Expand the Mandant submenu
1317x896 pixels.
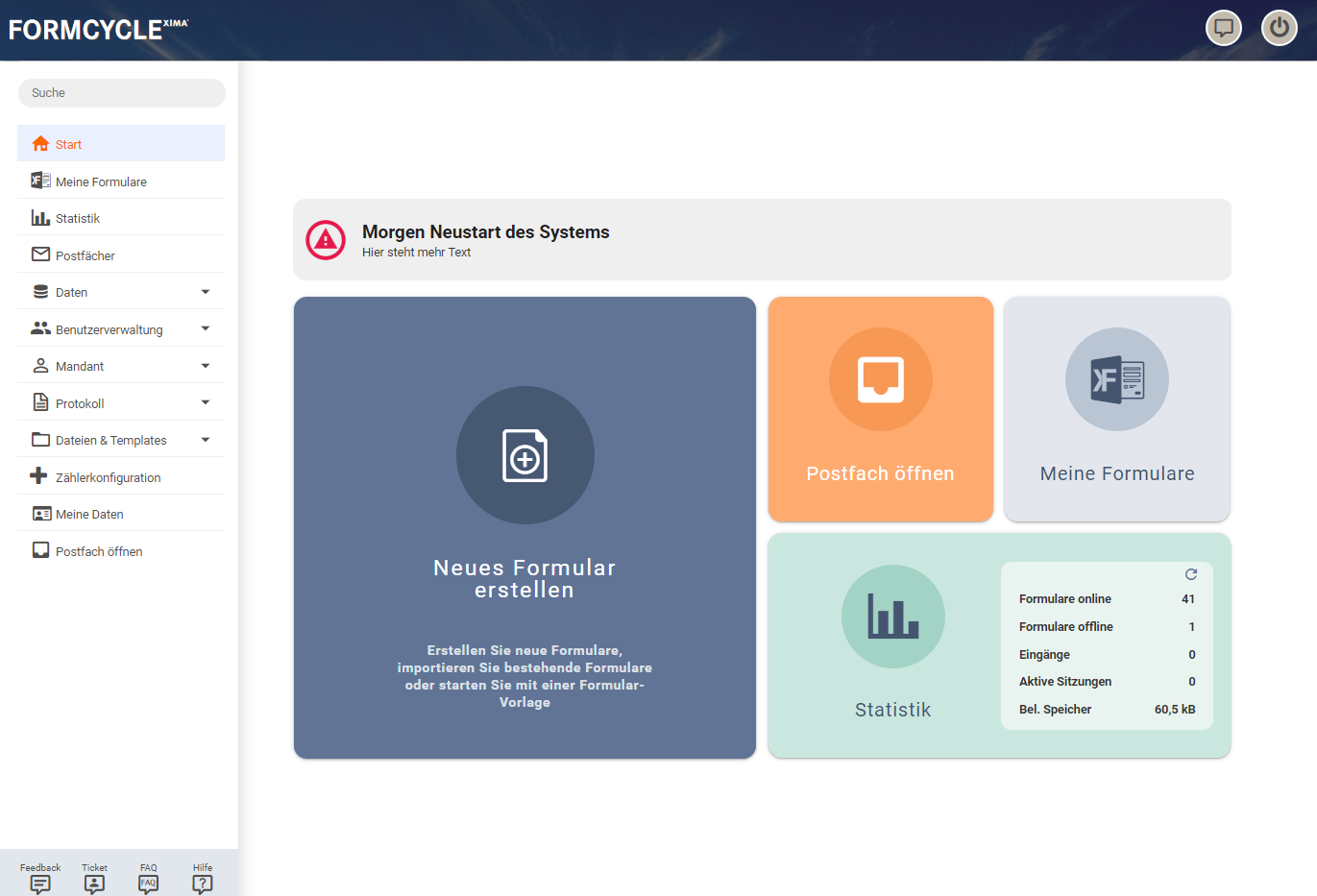205,366
